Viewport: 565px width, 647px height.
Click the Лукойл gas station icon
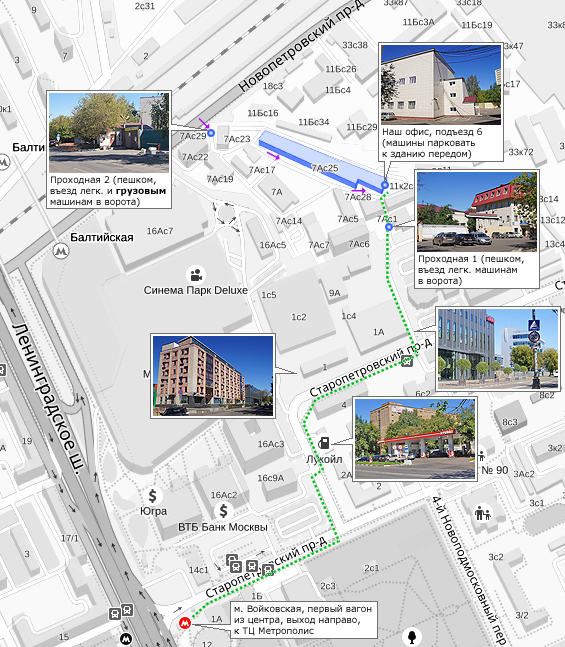pos(324,443)
